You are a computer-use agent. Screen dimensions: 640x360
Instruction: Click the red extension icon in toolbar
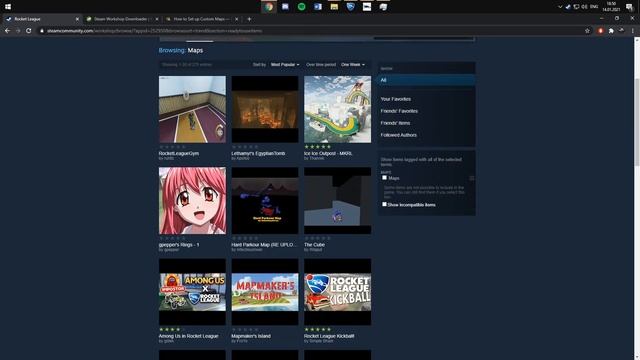pyautogui.click(x=600, y=31)
